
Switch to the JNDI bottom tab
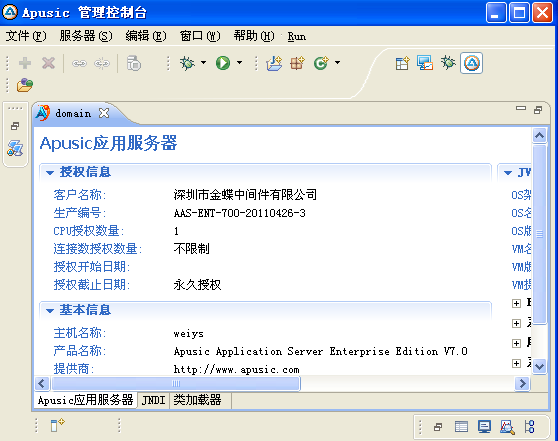click(x=153, y=400)
